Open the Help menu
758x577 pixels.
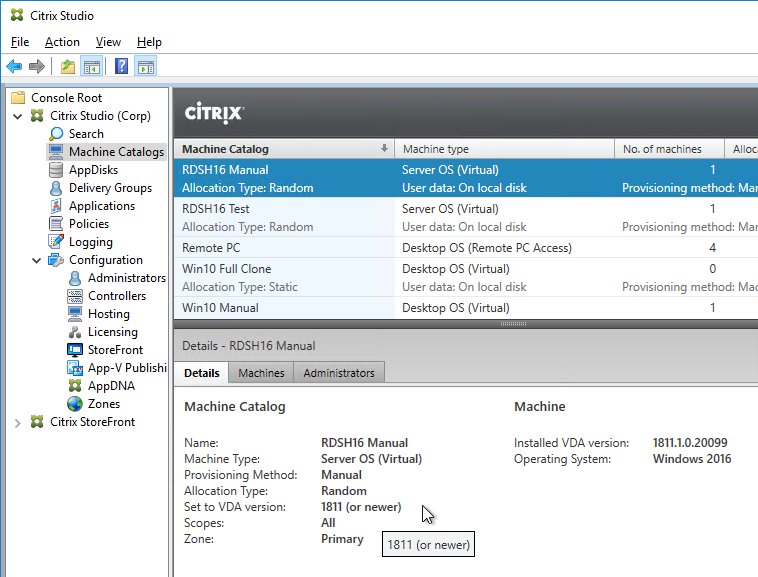tap(149, 42)
